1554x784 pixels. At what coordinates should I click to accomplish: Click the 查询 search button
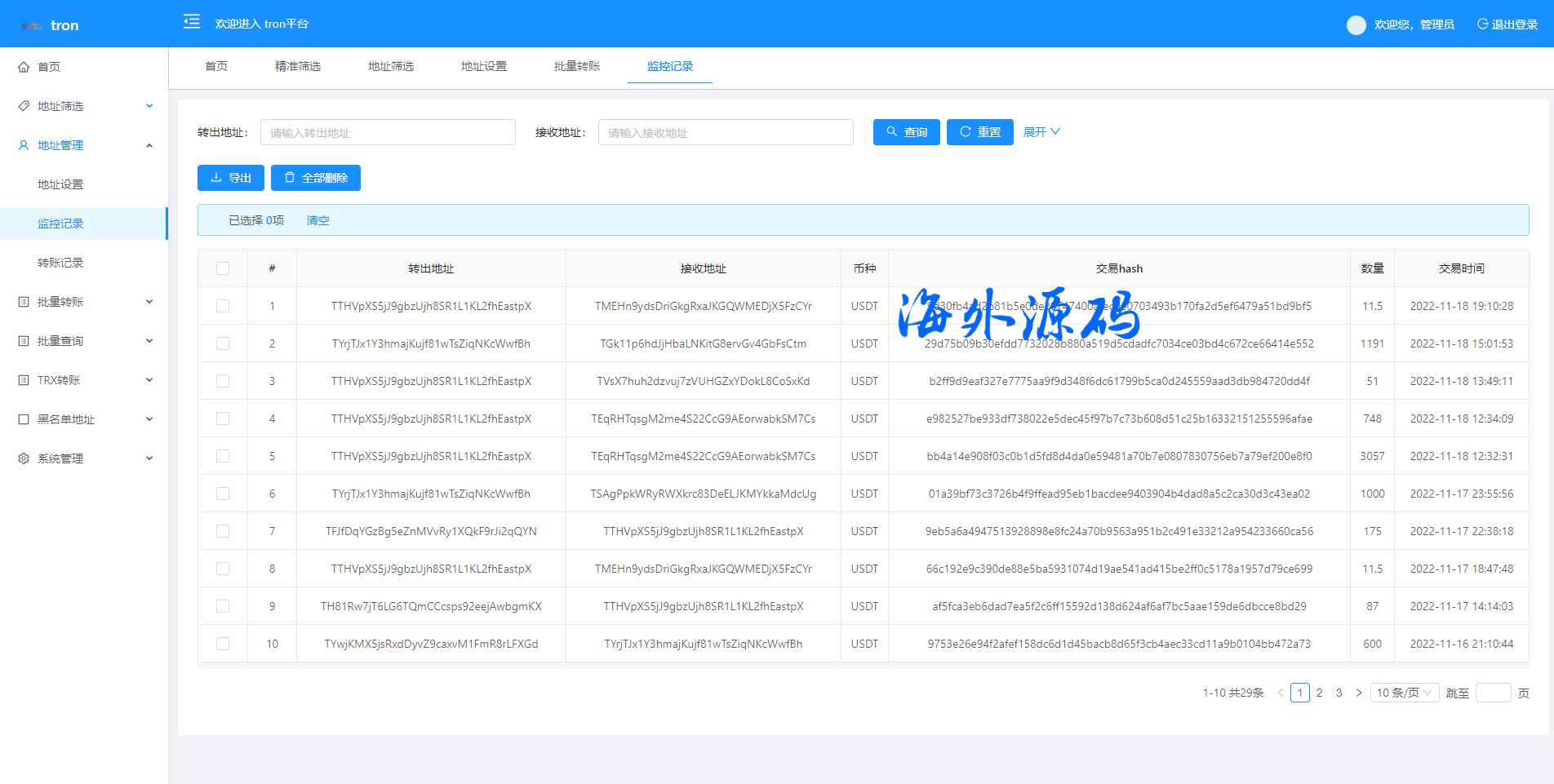click(906, 132)
